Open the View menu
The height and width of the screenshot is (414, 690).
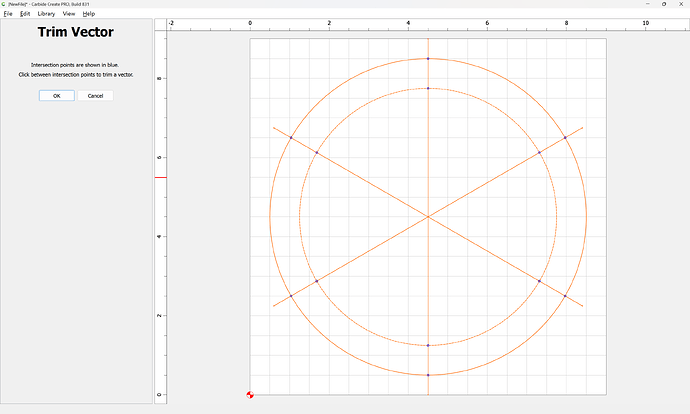click(x=69, y=14)
